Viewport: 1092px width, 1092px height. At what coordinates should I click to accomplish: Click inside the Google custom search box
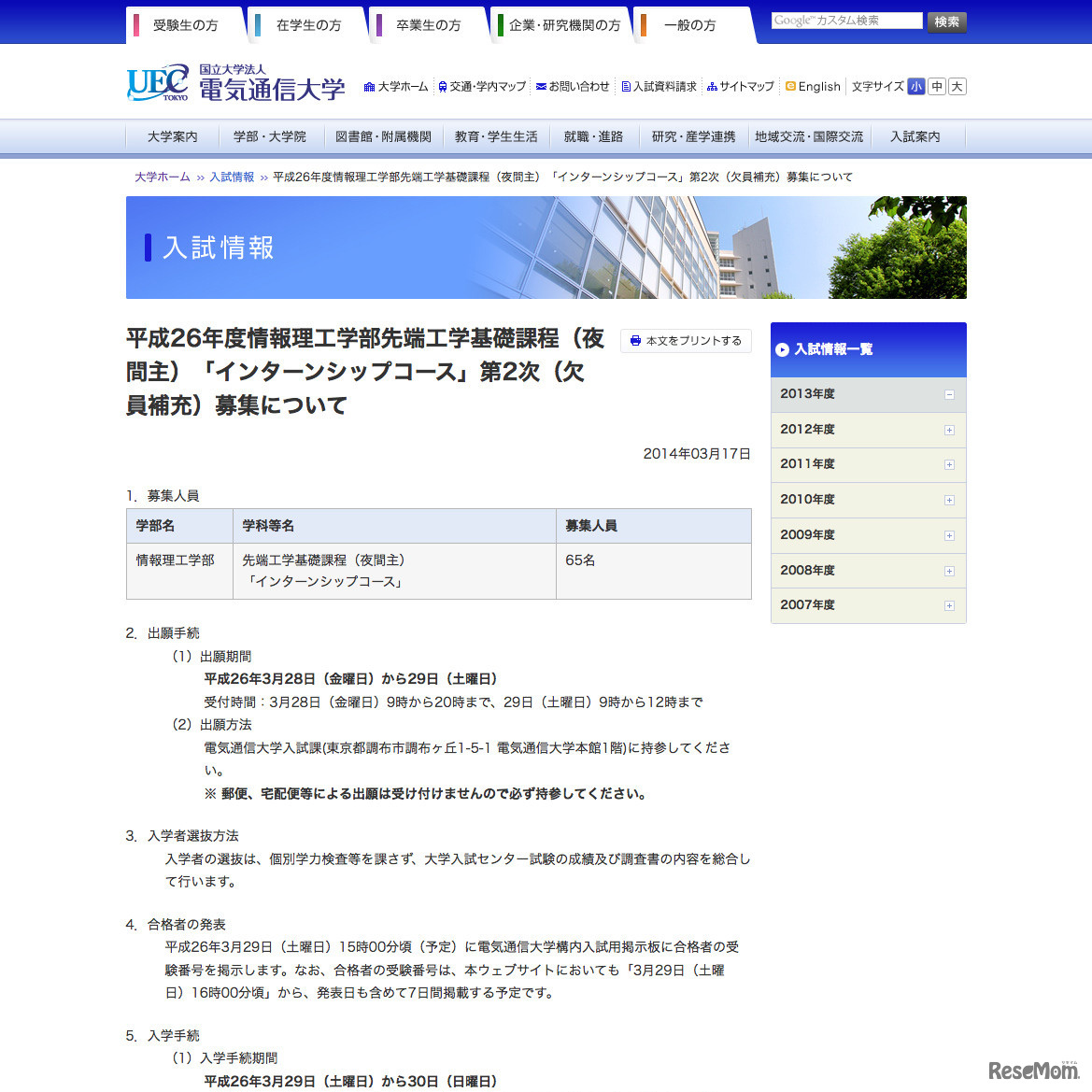pos(844,20)
